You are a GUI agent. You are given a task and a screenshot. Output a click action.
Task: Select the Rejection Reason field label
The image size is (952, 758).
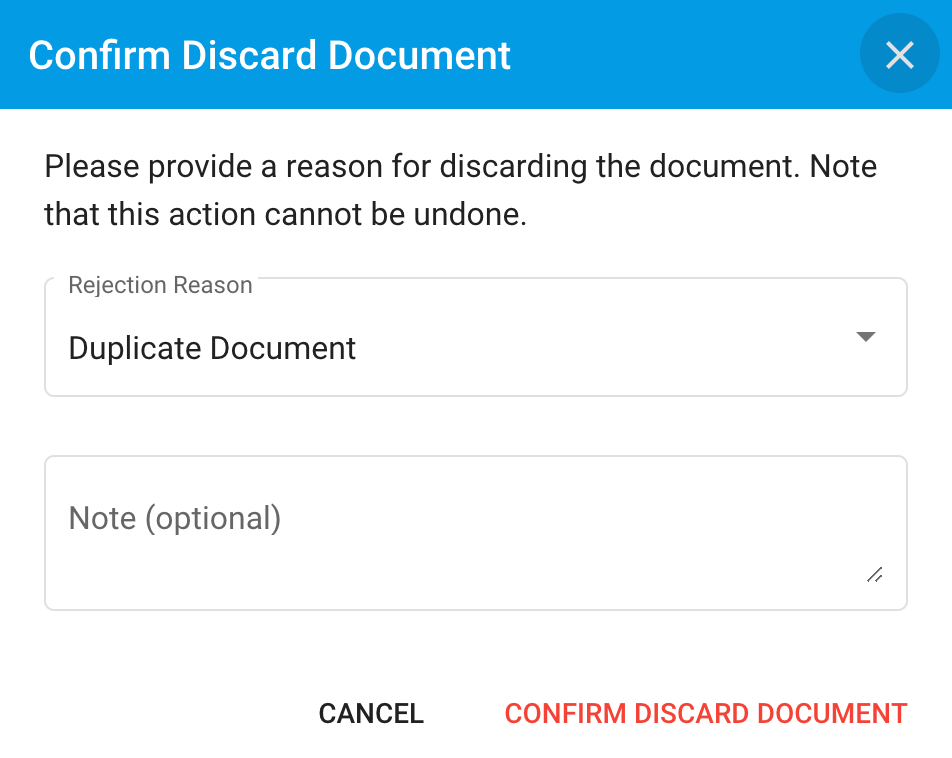tap(159, 285)
